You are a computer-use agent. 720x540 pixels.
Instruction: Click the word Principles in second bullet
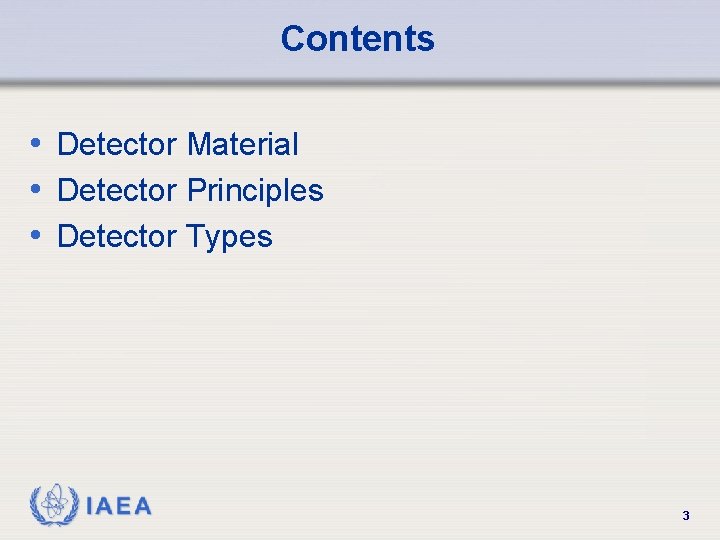click(255, 191)
